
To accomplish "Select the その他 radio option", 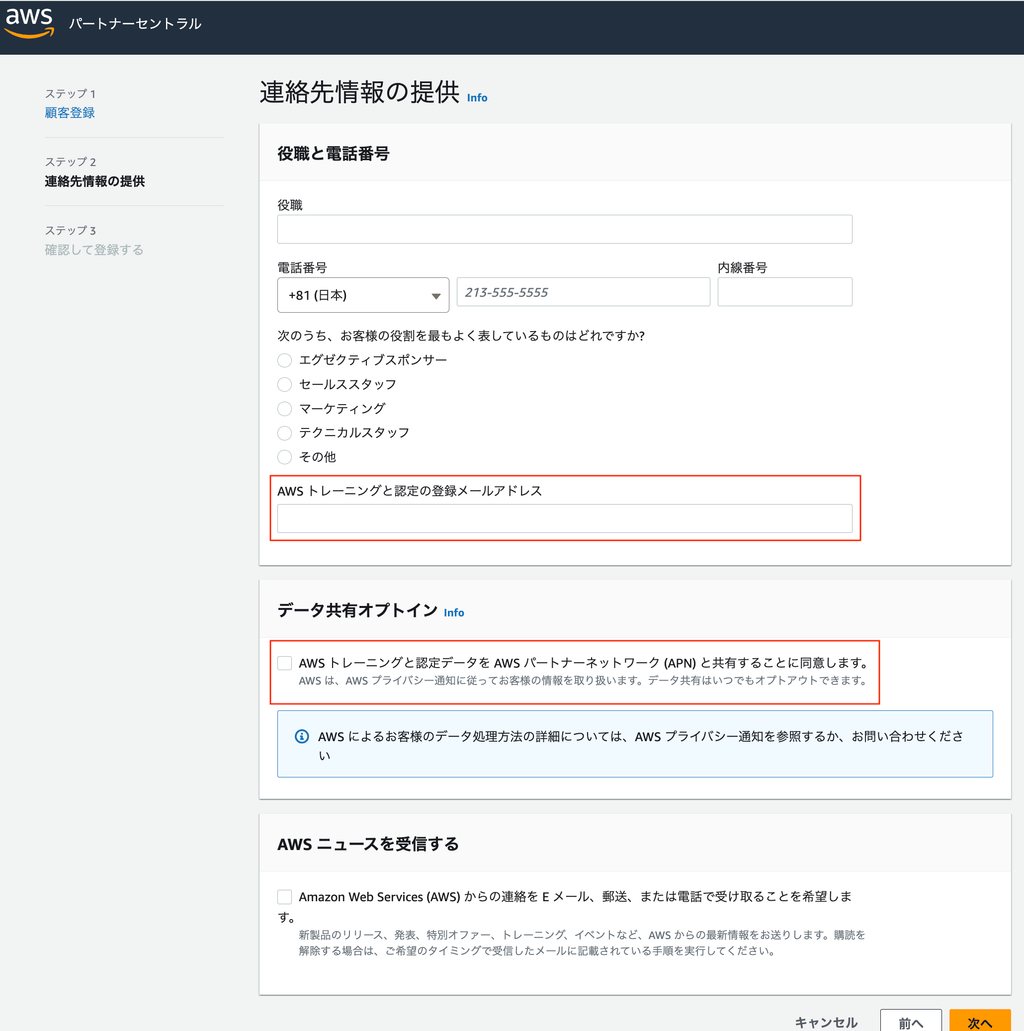I will click(285, 457).
